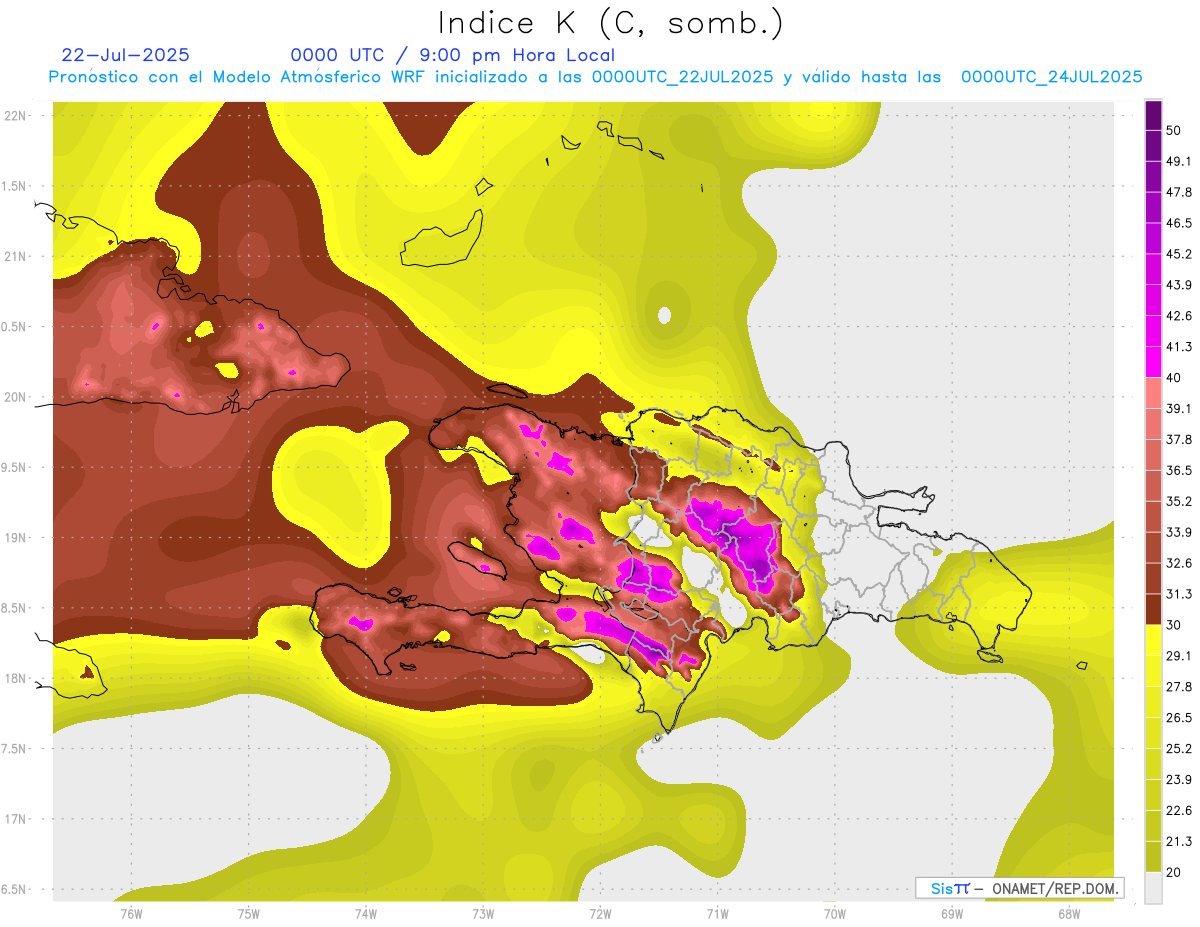
Task: Click the colorbar value "39.1"
Action: pos(1179,409)
